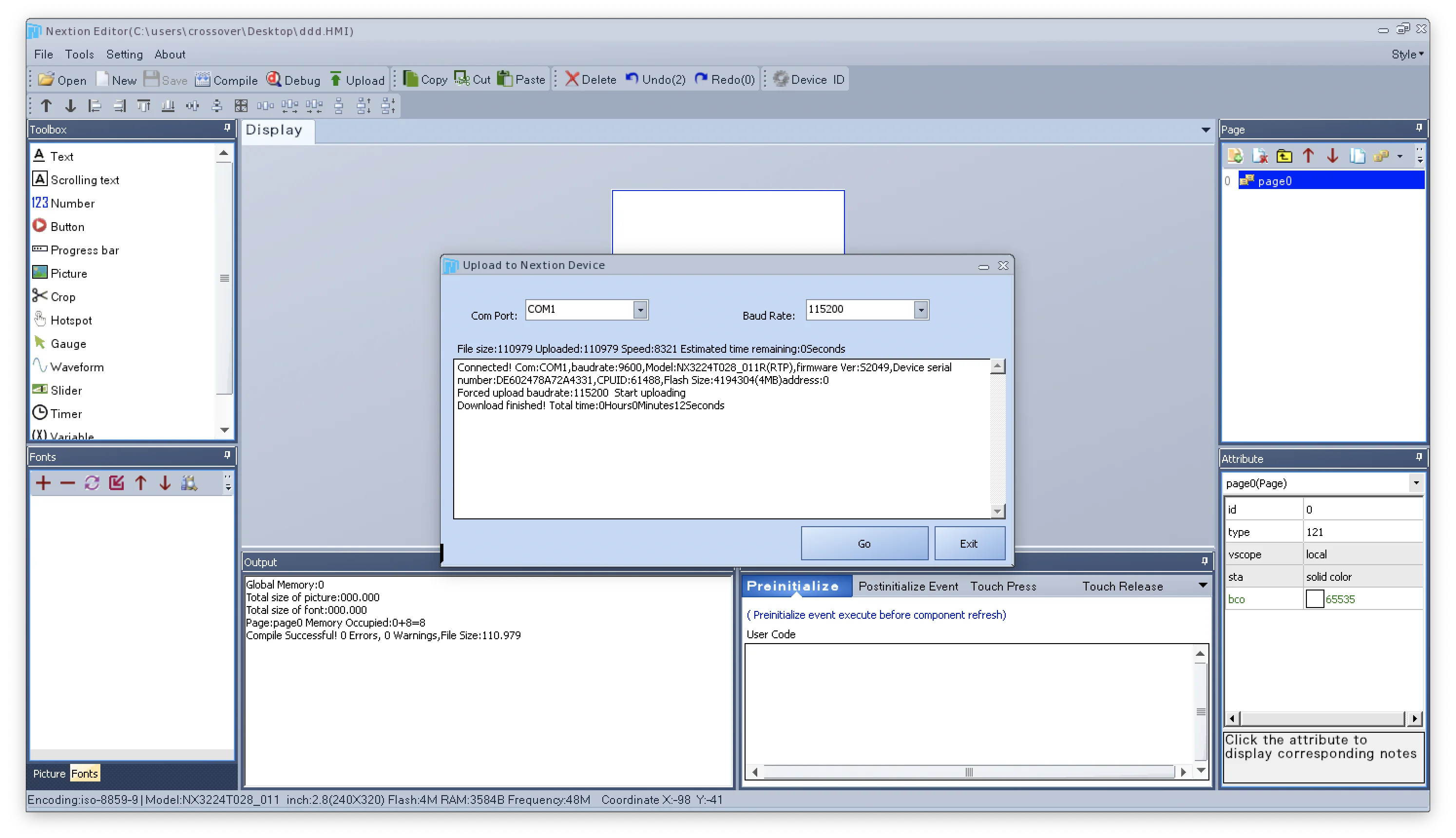This screenshot has height=838, width=1456.
Task: Add a Waveform component from the Toolbox
Action: pyautogui.click(x=69, y=366)
